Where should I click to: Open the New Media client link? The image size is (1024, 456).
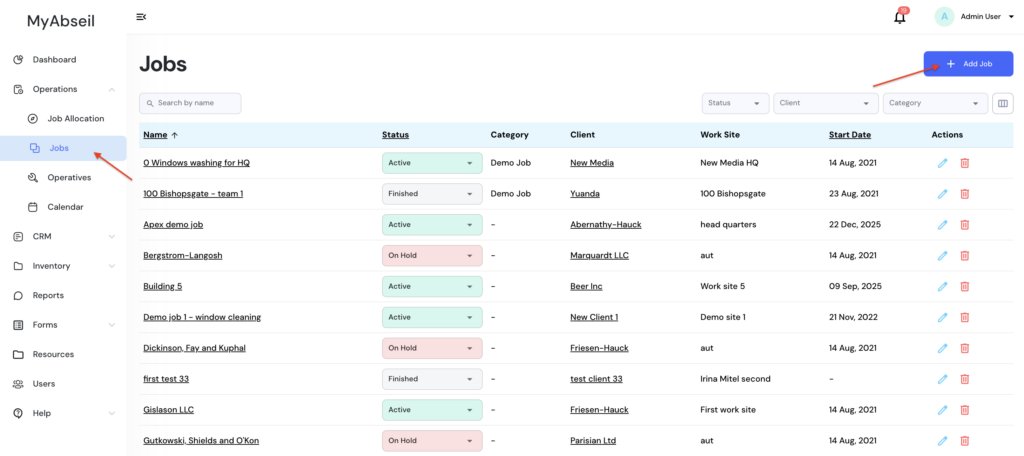coord(592,163)
